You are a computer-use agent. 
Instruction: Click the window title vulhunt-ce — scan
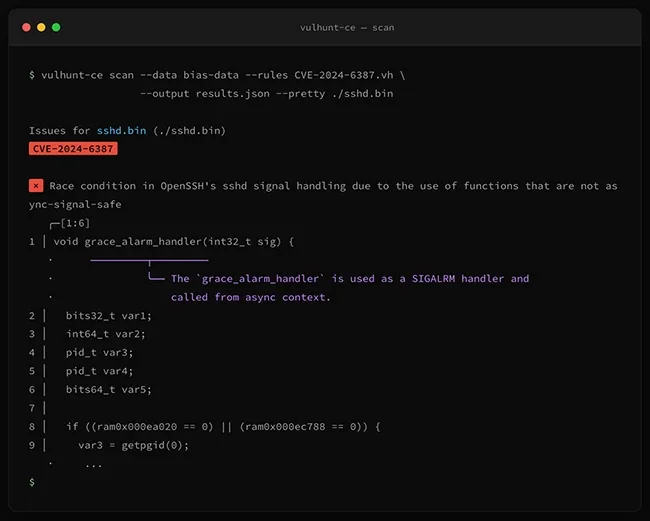[346, 27]
